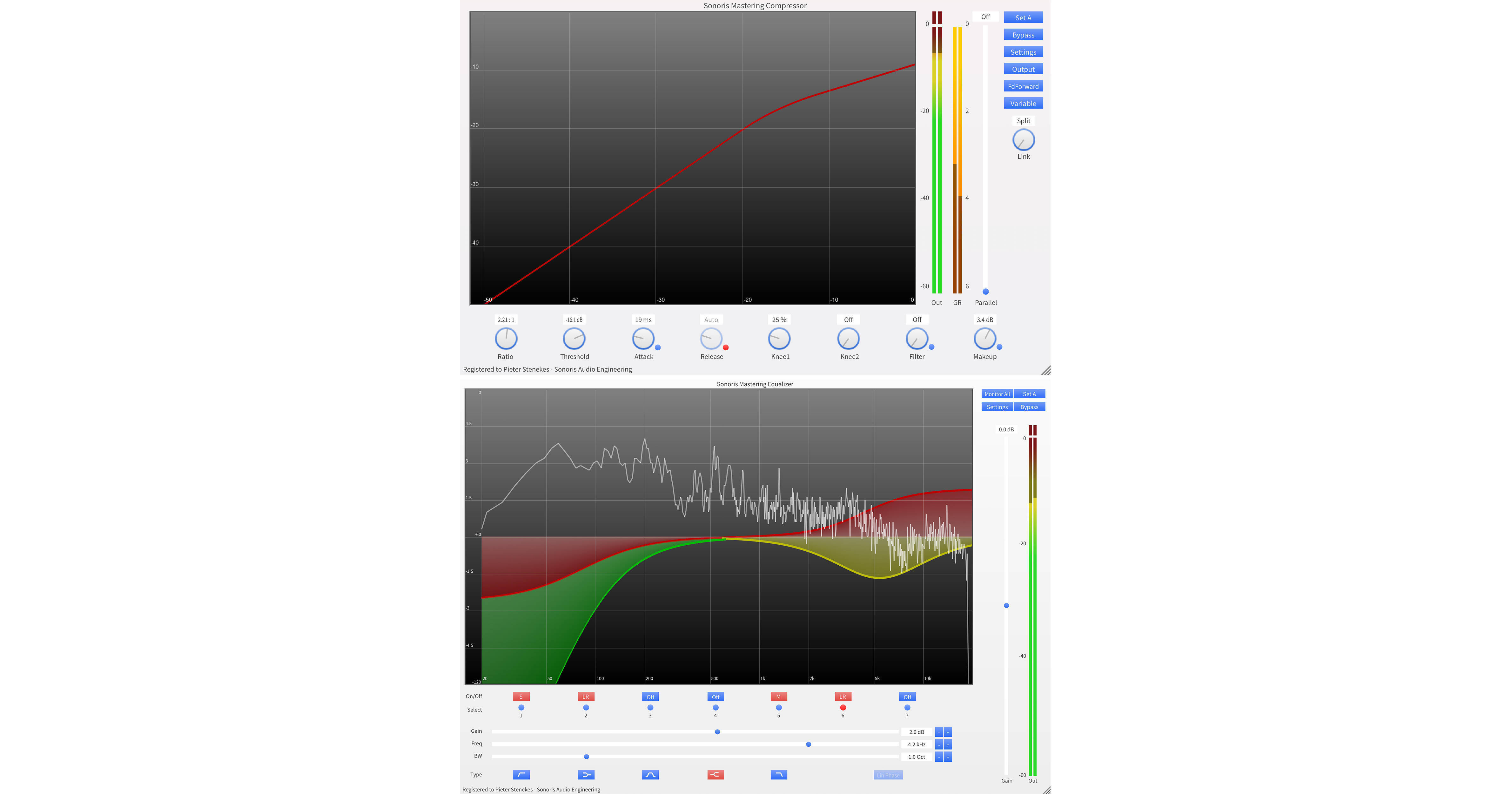This screenshot has height=794, width=1512.
Task: Click the Parallel slider handle
Action: coord(985,292)
